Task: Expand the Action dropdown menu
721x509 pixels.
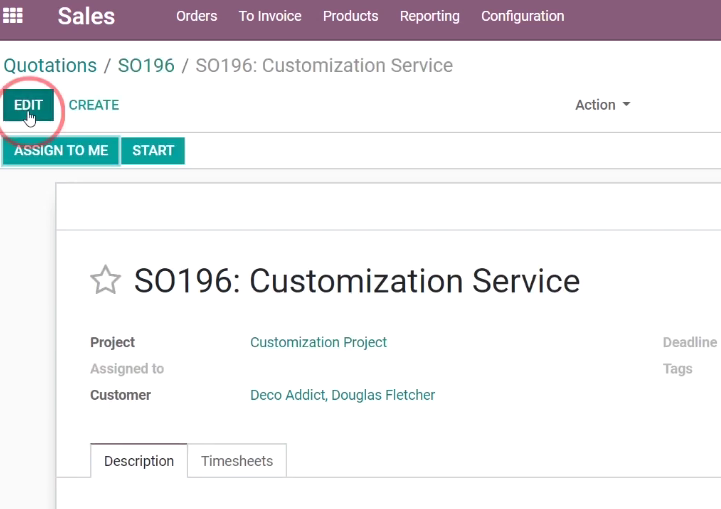Action: pos(602,105)
